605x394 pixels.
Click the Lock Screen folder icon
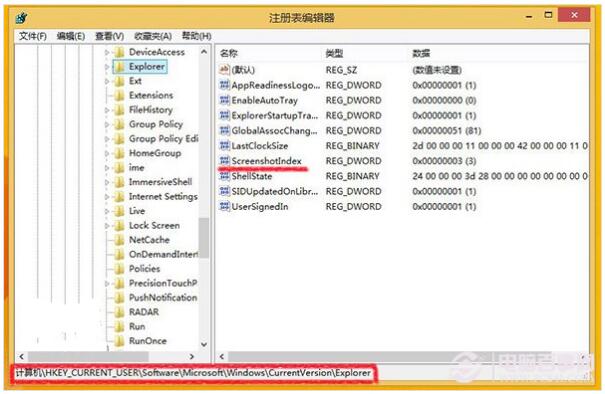(120, 225)
